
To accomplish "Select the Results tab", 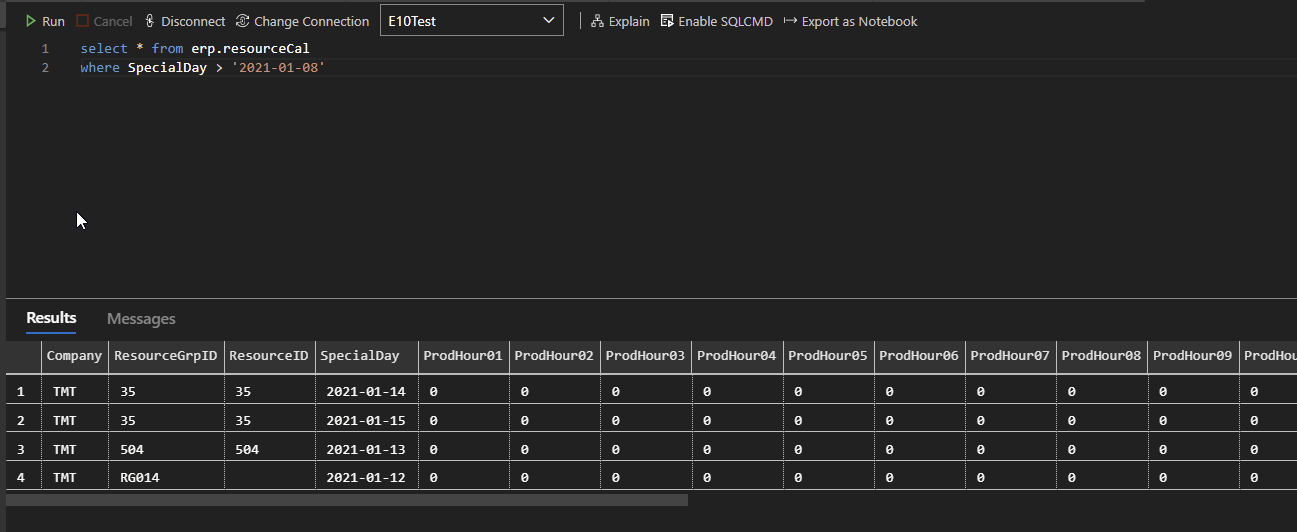I will click(51, 318).
